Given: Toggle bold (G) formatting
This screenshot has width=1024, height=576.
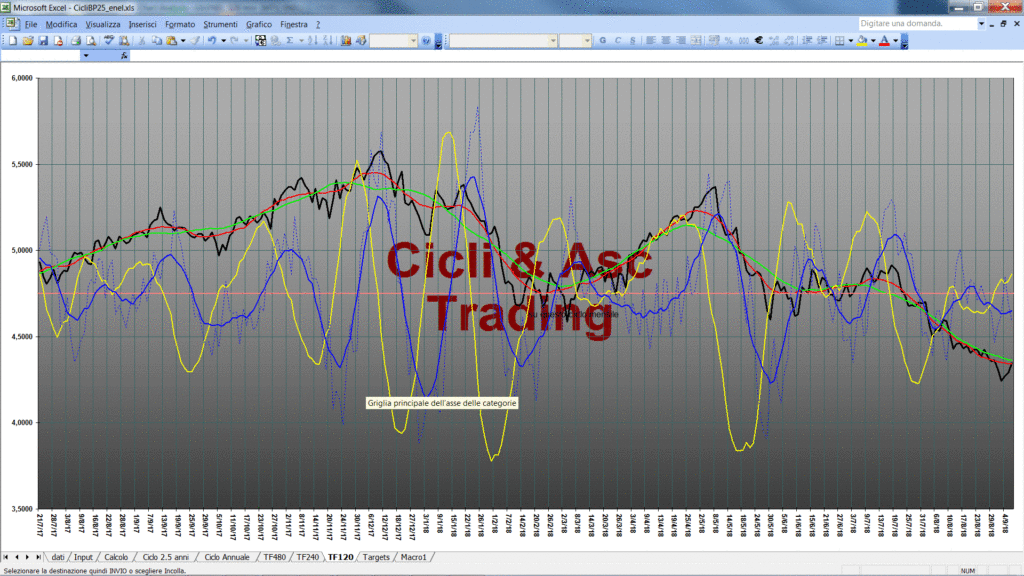Looking at the screenshot, I should [603, 40].
